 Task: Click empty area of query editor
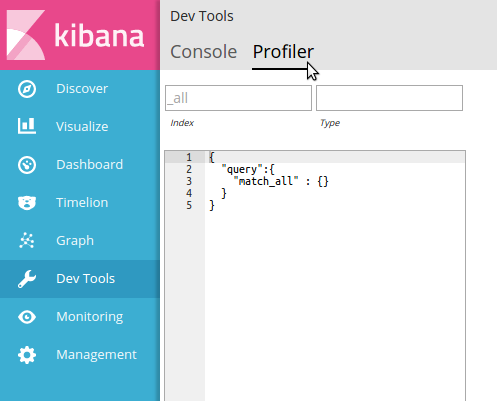coord(335,300)
